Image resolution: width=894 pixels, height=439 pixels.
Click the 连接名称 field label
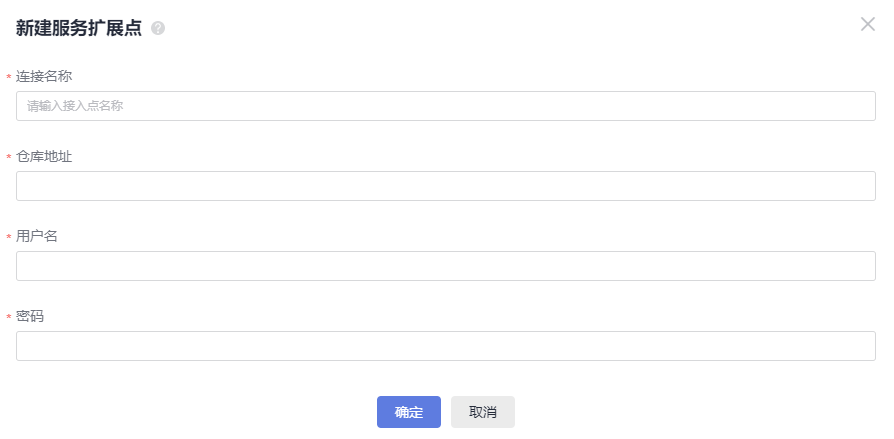point(43,76)
